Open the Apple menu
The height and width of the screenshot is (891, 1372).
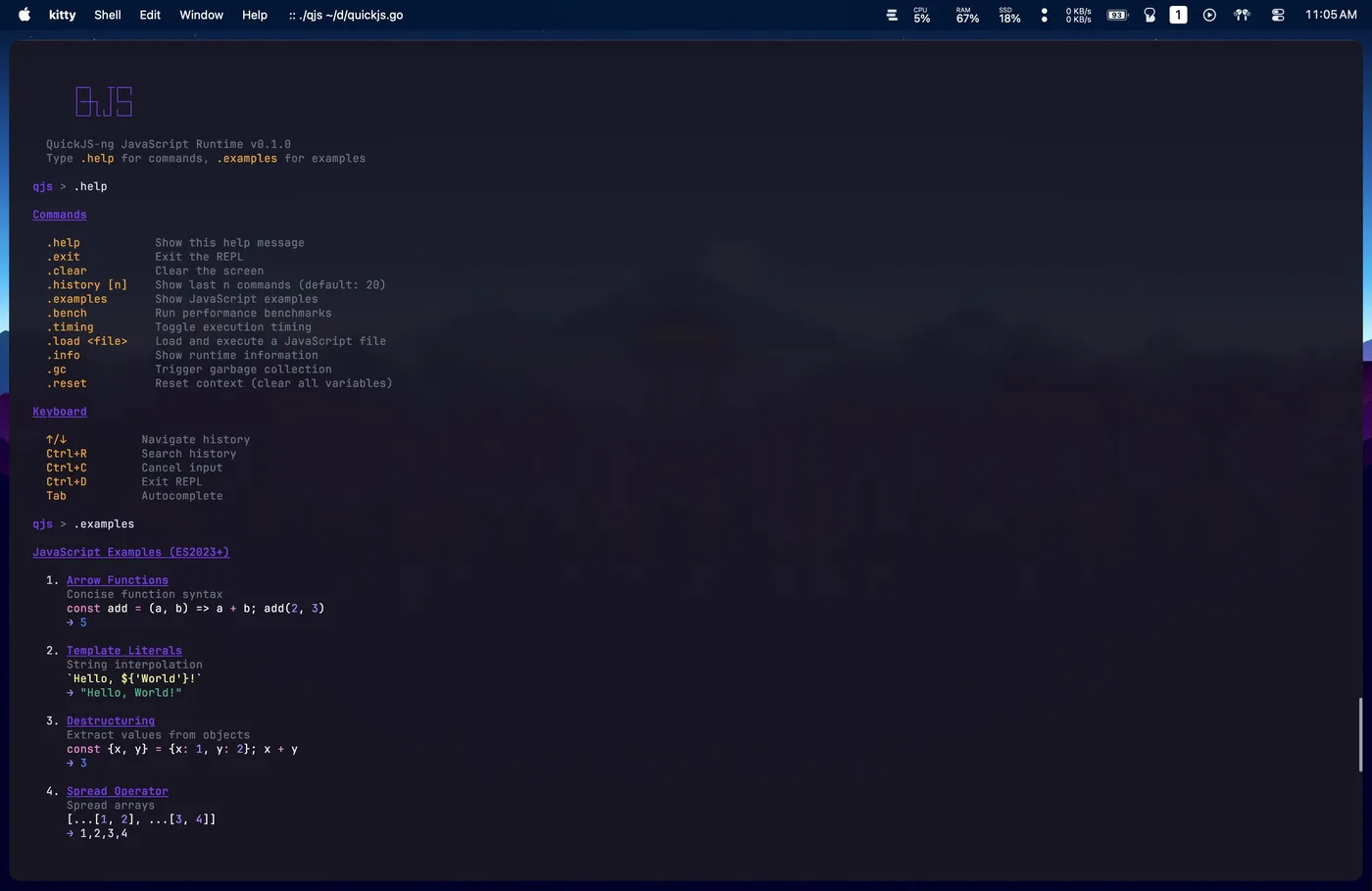click(x=24, y=15)
